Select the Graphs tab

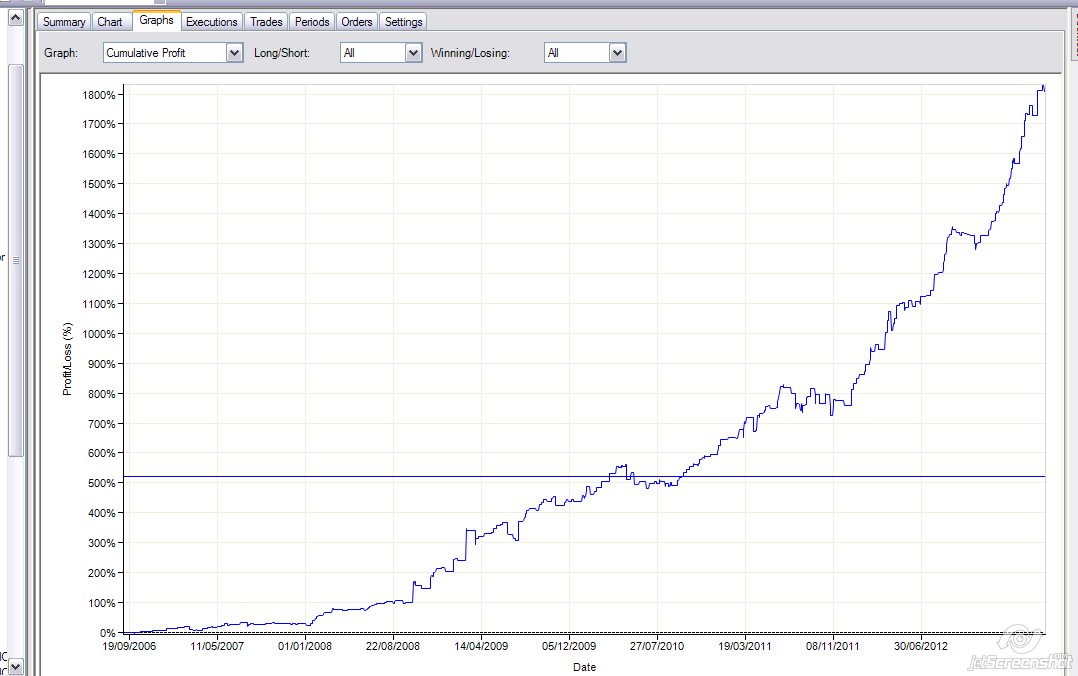[156, 20]
